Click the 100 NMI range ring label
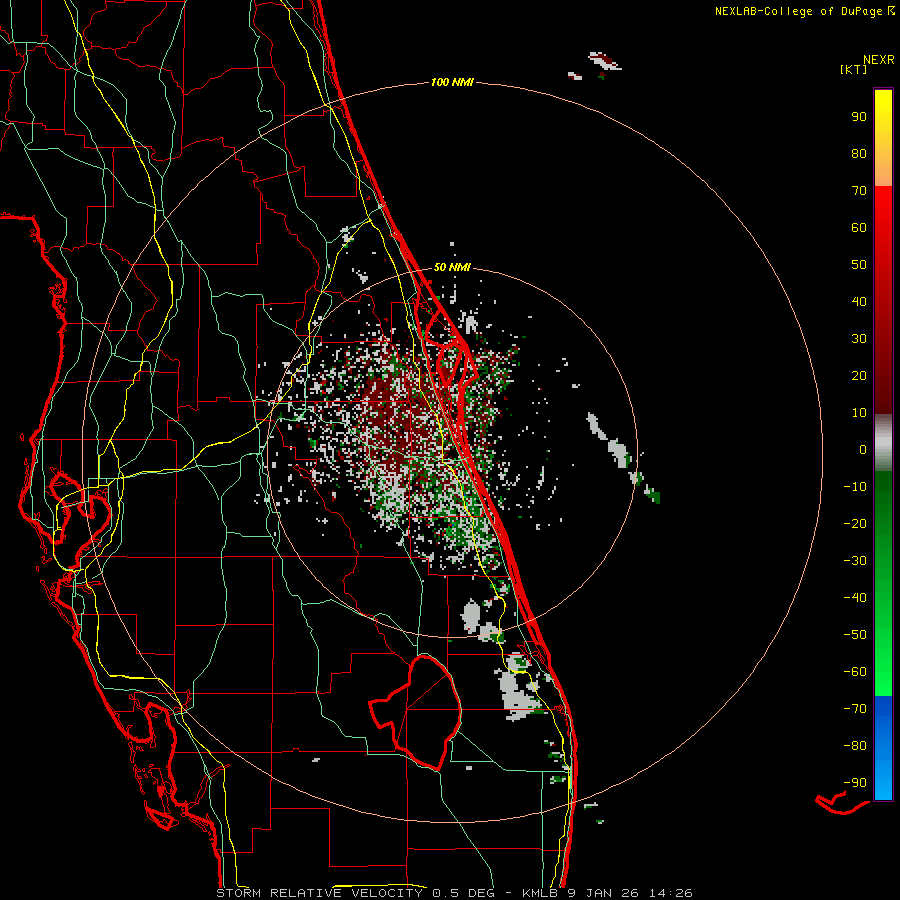900x900 pixels. click(x=452, y=82)
